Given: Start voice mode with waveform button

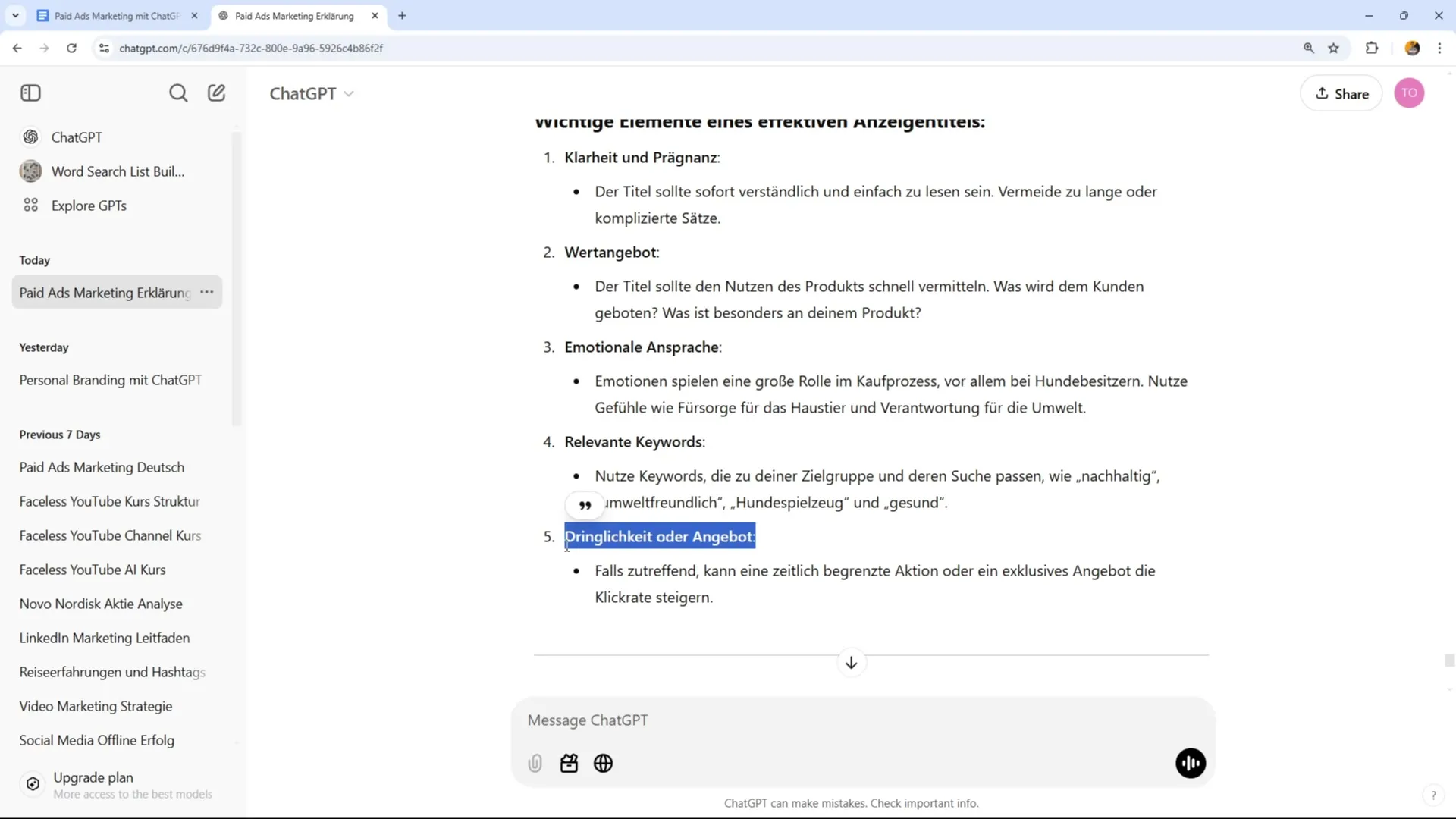Looking at the screenshot, I should [x=1191, y=764].
